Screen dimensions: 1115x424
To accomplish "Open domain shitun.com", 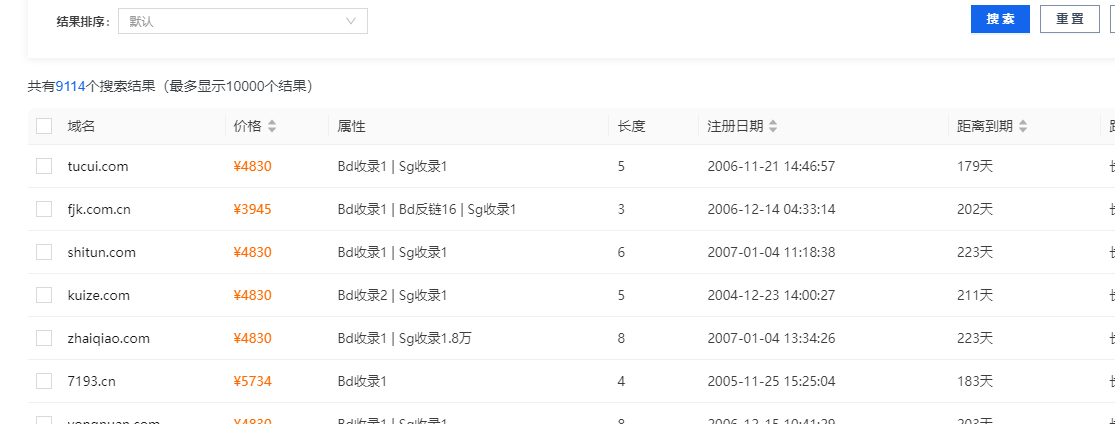I will click(x=102, y=252).
